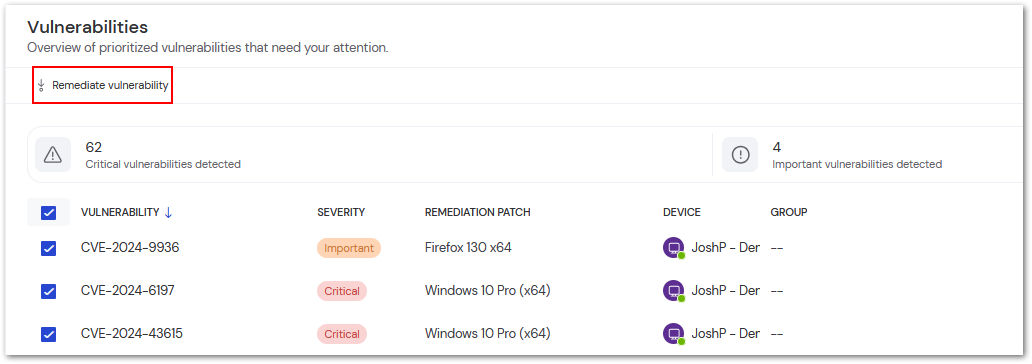Image resolution: width=1032 pixels, height=364 pixels.
Task: Sort by REMEDIATION PATCH column header
Action: [478, 212]
